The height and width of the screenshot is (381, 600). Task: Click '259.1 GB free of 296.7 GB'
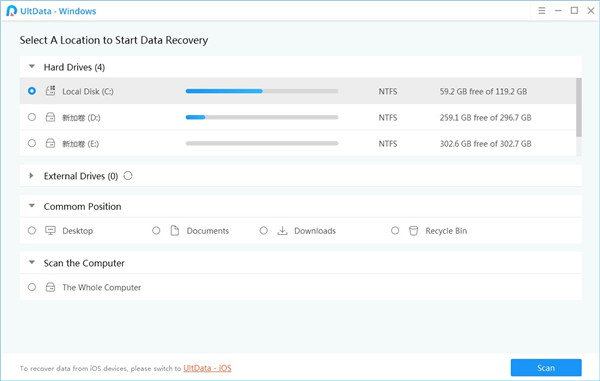486,117
